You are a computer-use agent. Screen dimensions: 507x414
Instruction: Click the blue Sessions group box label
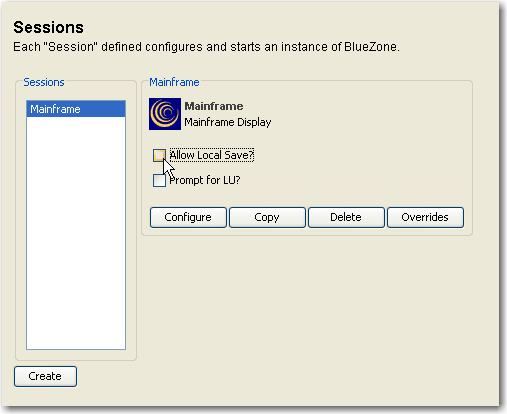[44, 82]
